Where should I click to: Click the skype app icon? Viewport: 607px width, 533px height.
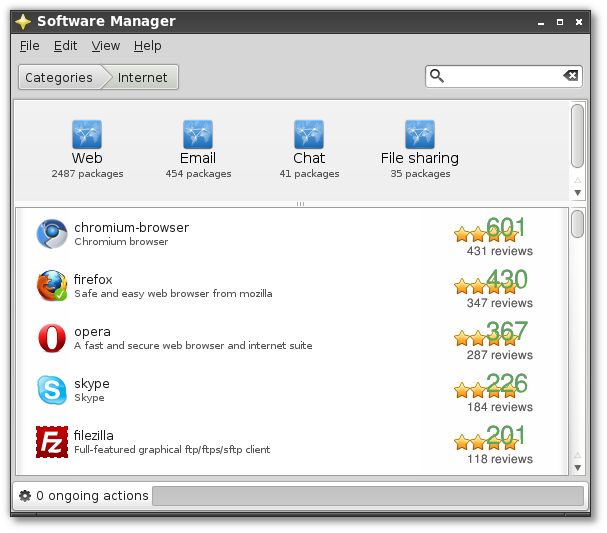52,390
